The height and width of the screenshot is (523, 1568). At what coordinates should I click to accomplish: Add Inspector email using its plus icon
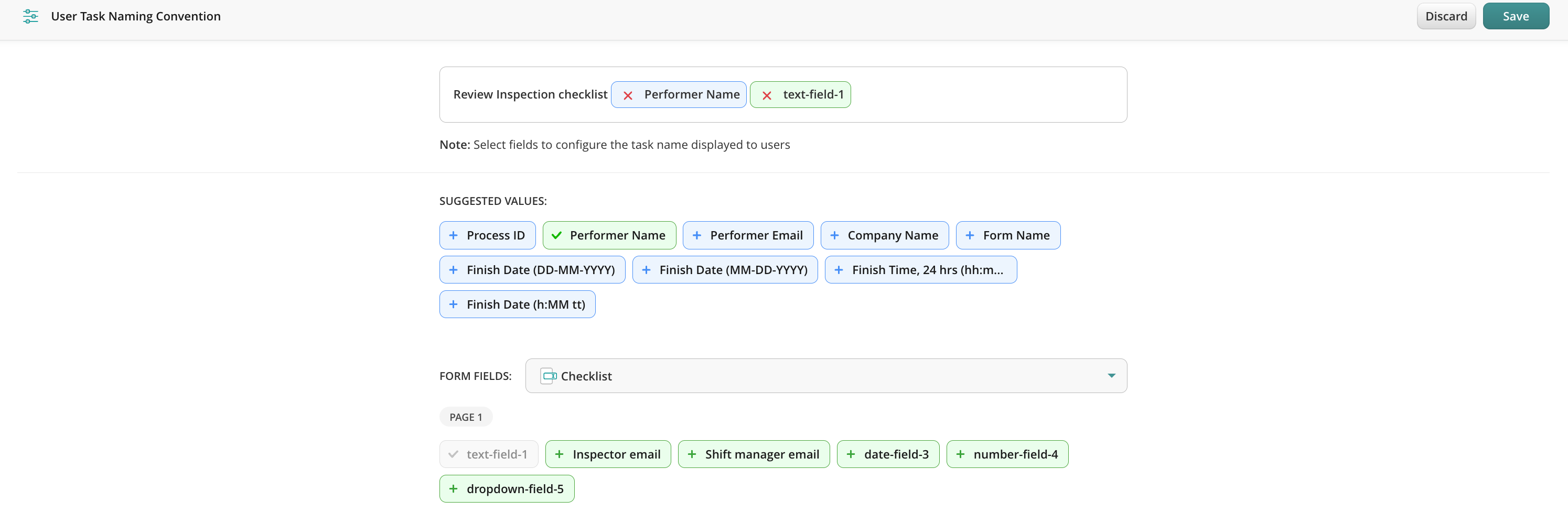[559, 454]
